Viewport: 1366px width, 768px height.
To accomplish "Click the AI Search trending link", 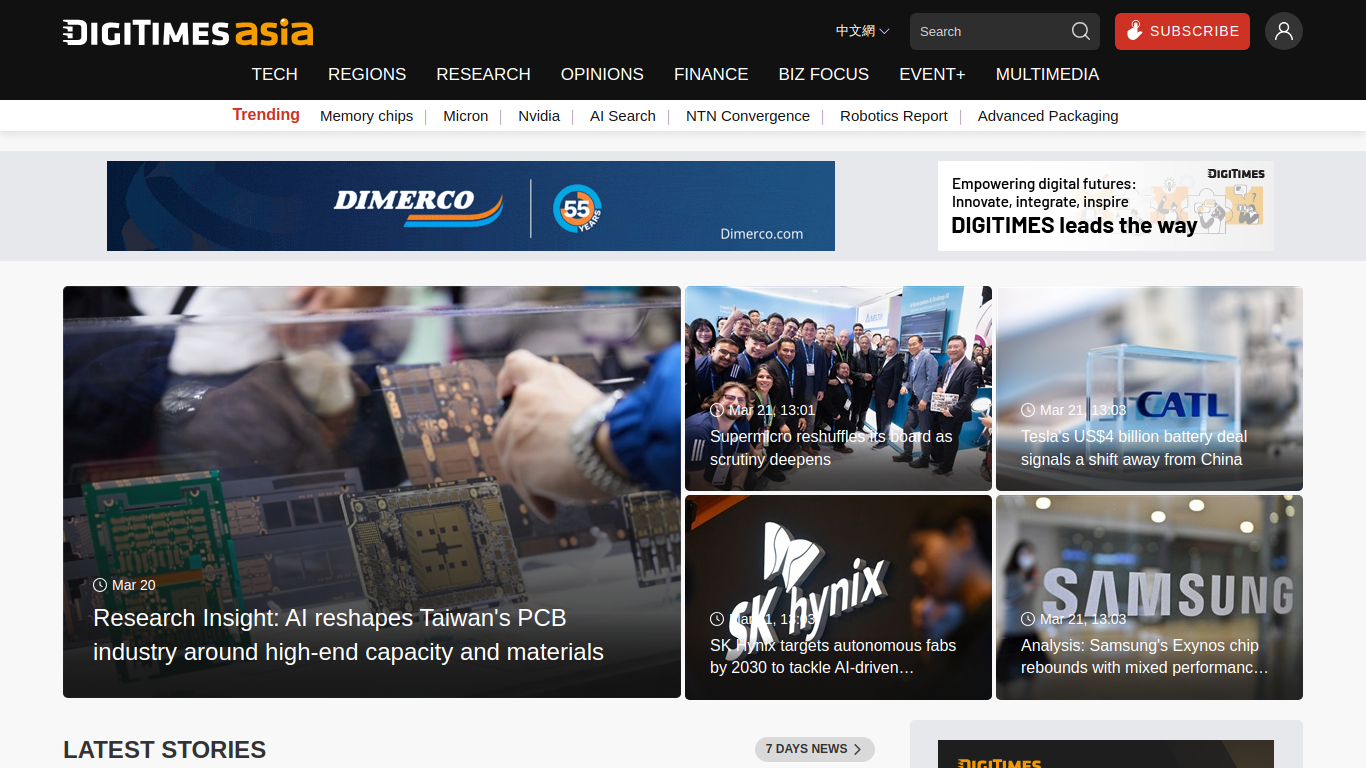I will 623,116.
